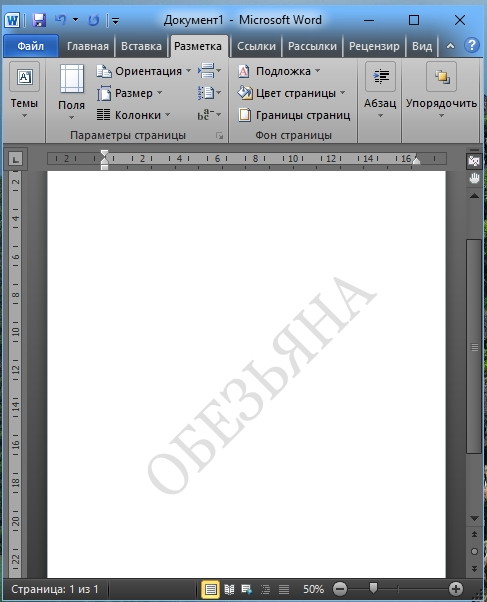Open the Select Browse Object circle
The height and width of the screenshot is (602, 487).
pyautogui.click(x=474, y=551)
